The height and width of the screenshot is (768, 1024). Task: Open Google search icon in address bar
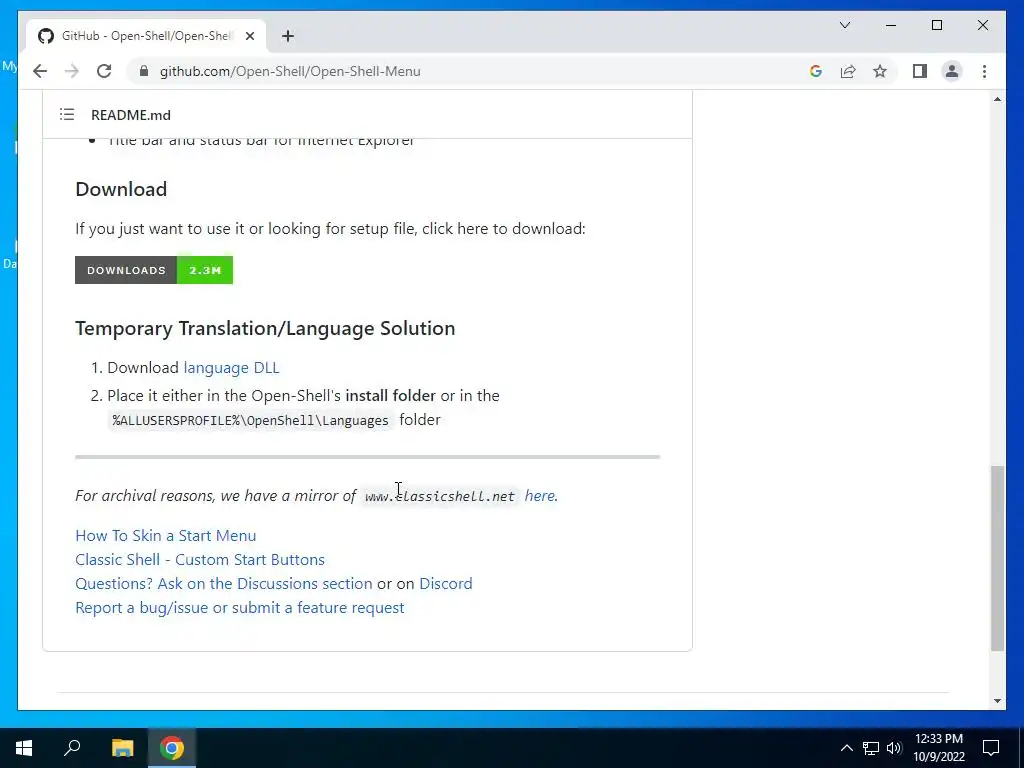[x=816, y=71]
